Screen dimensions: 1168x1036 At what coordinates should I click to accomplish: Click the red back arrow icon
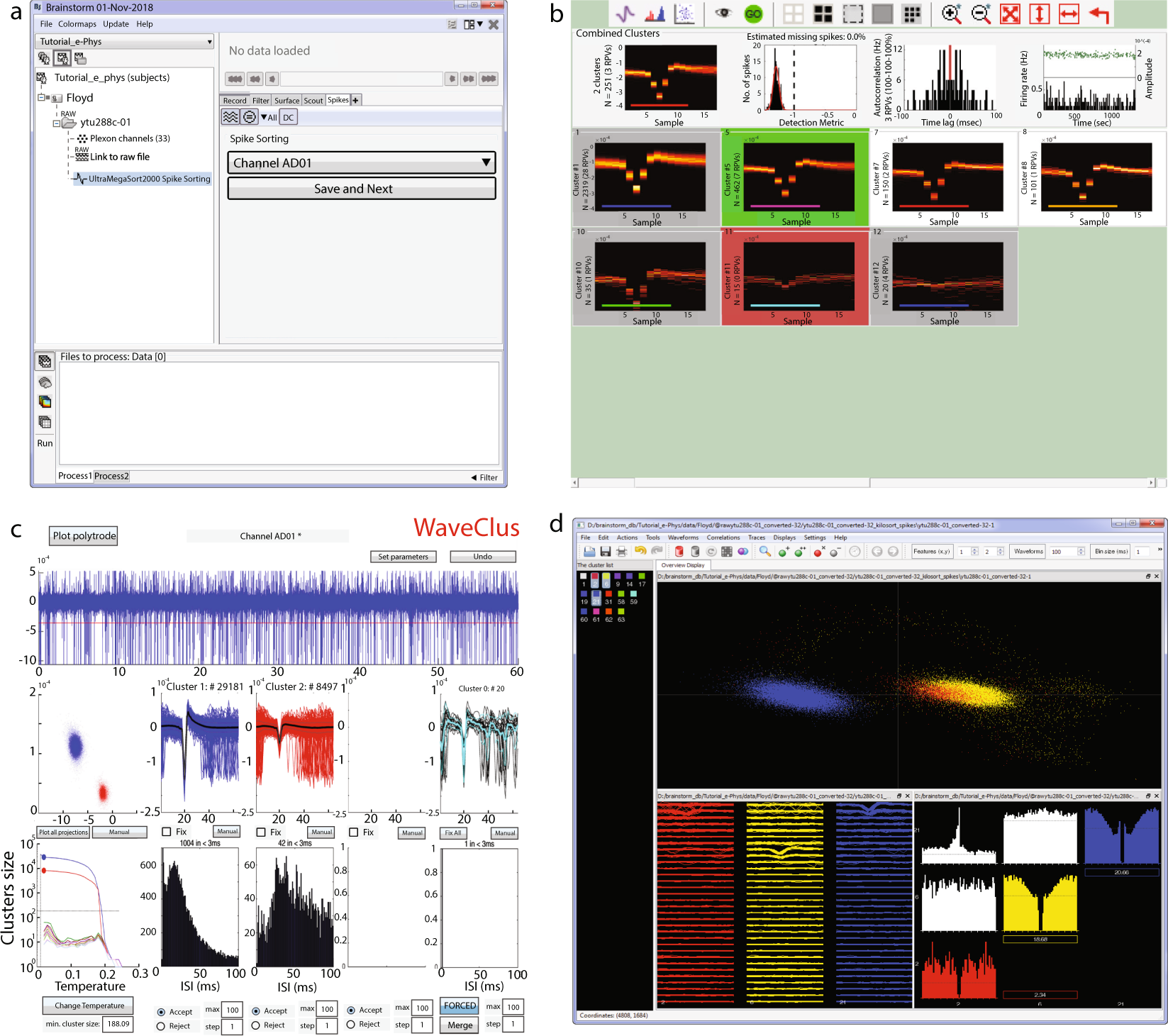1099,14
